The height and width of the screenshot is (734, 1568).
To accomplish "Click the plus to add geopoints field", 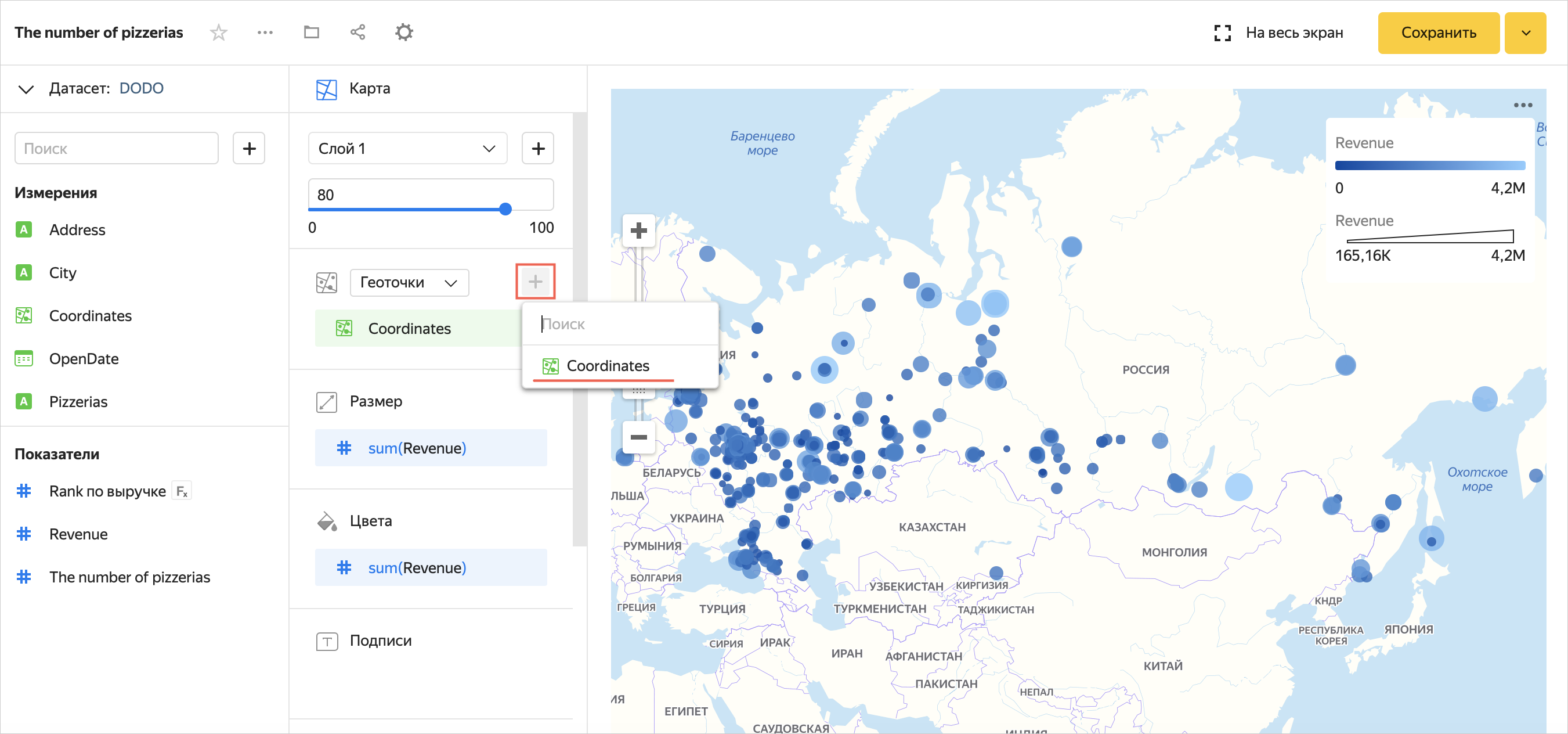I will 536,282.
